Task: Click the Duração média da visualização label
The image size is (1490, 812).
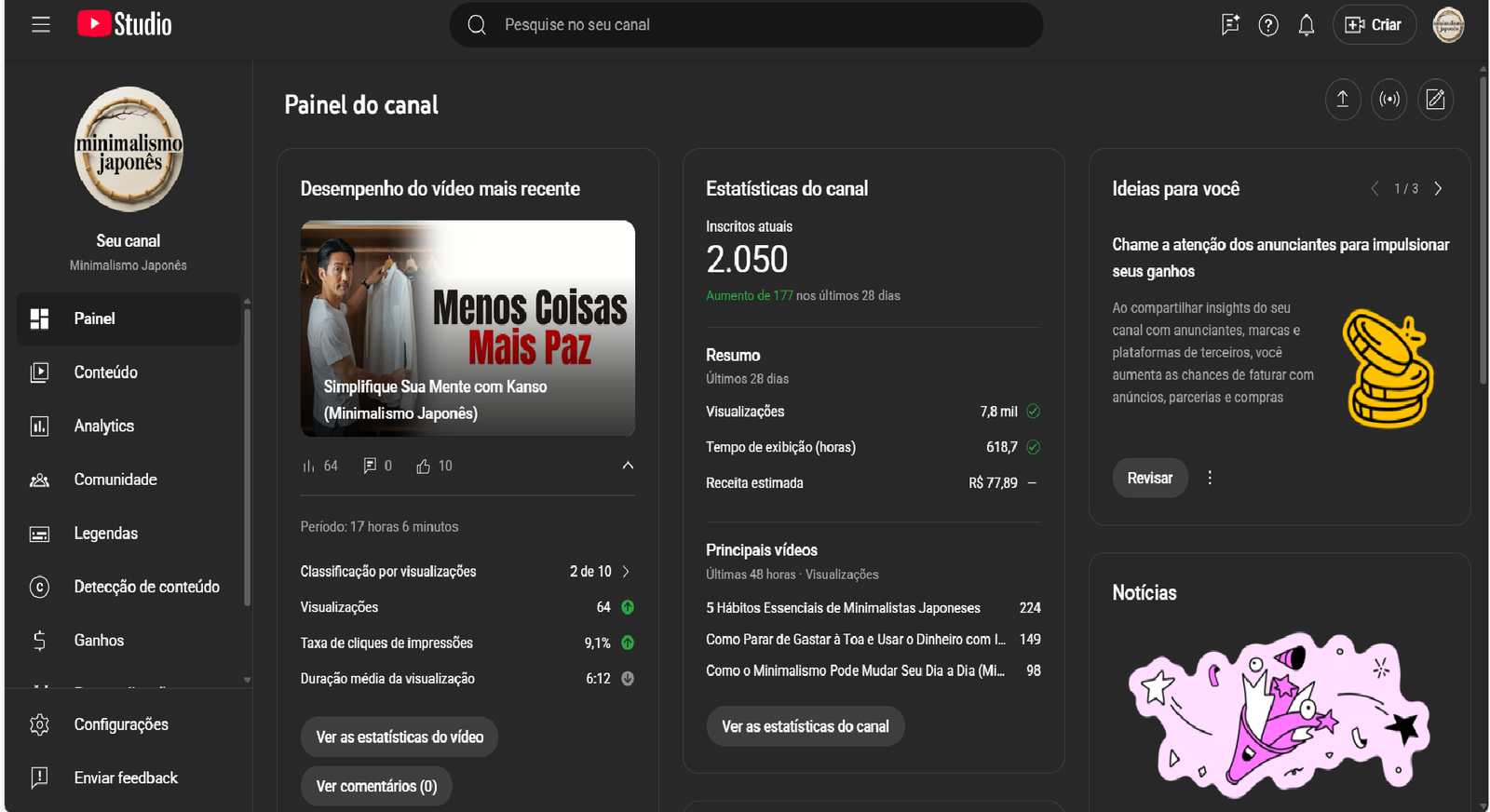Action: [x=387, y=679]
